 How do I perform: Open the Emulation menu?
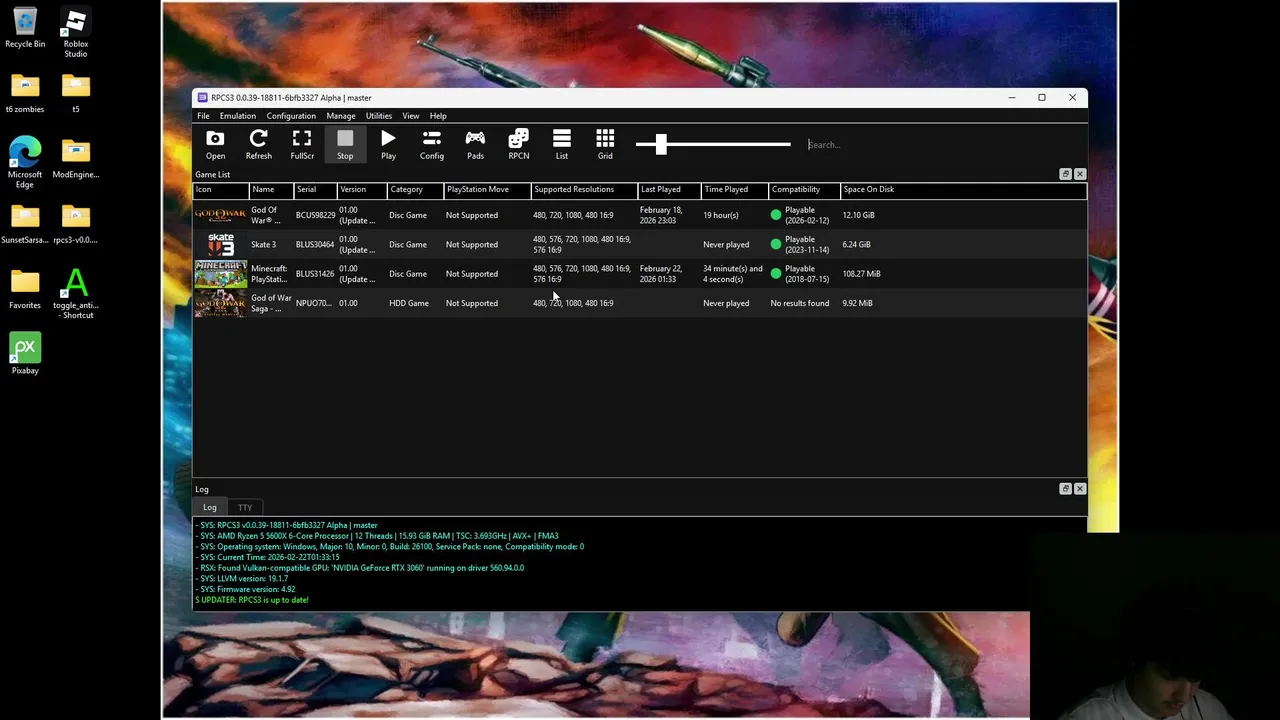click(x=238, y=116)
